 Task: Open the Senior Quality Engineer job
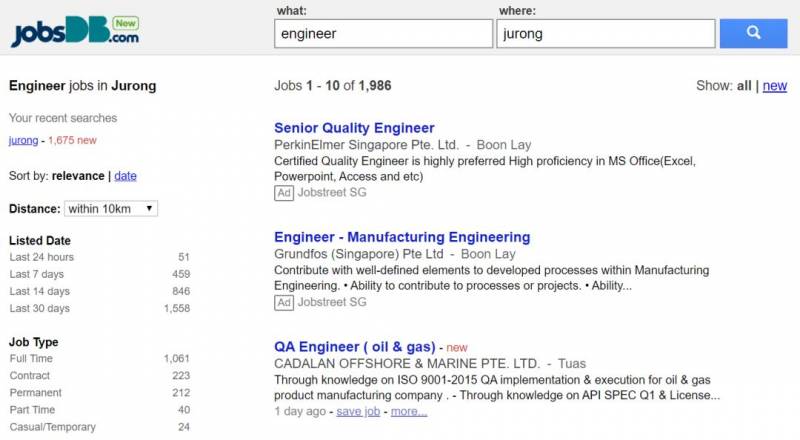click(x=354, y=128)
